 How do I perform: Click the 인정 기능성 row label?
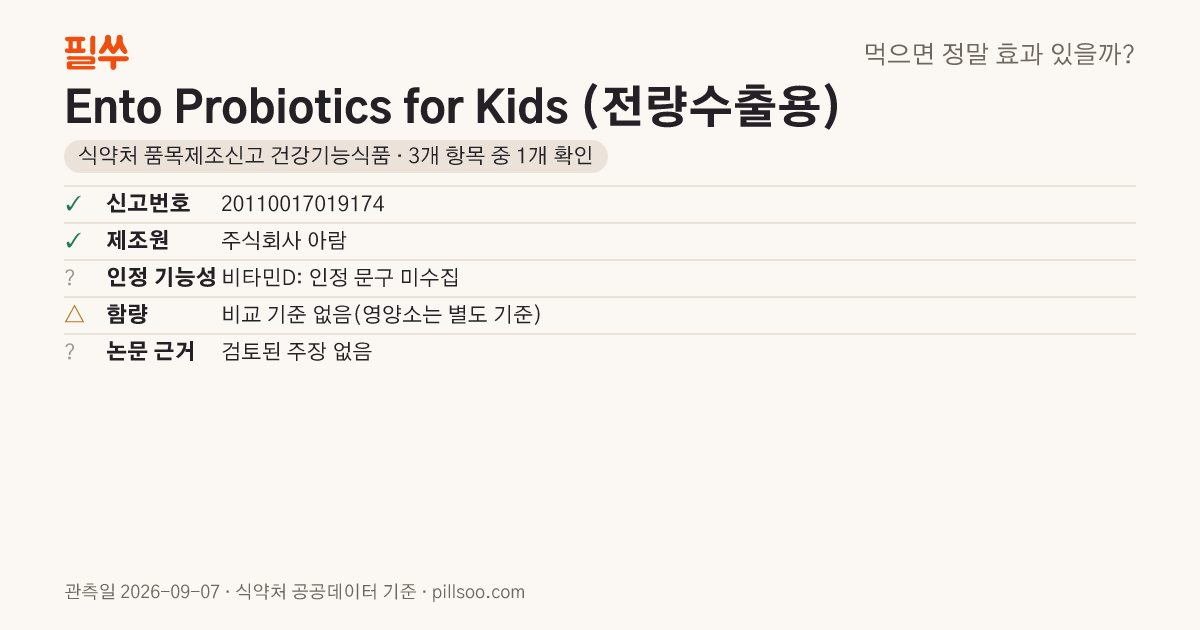pos(161,278)
